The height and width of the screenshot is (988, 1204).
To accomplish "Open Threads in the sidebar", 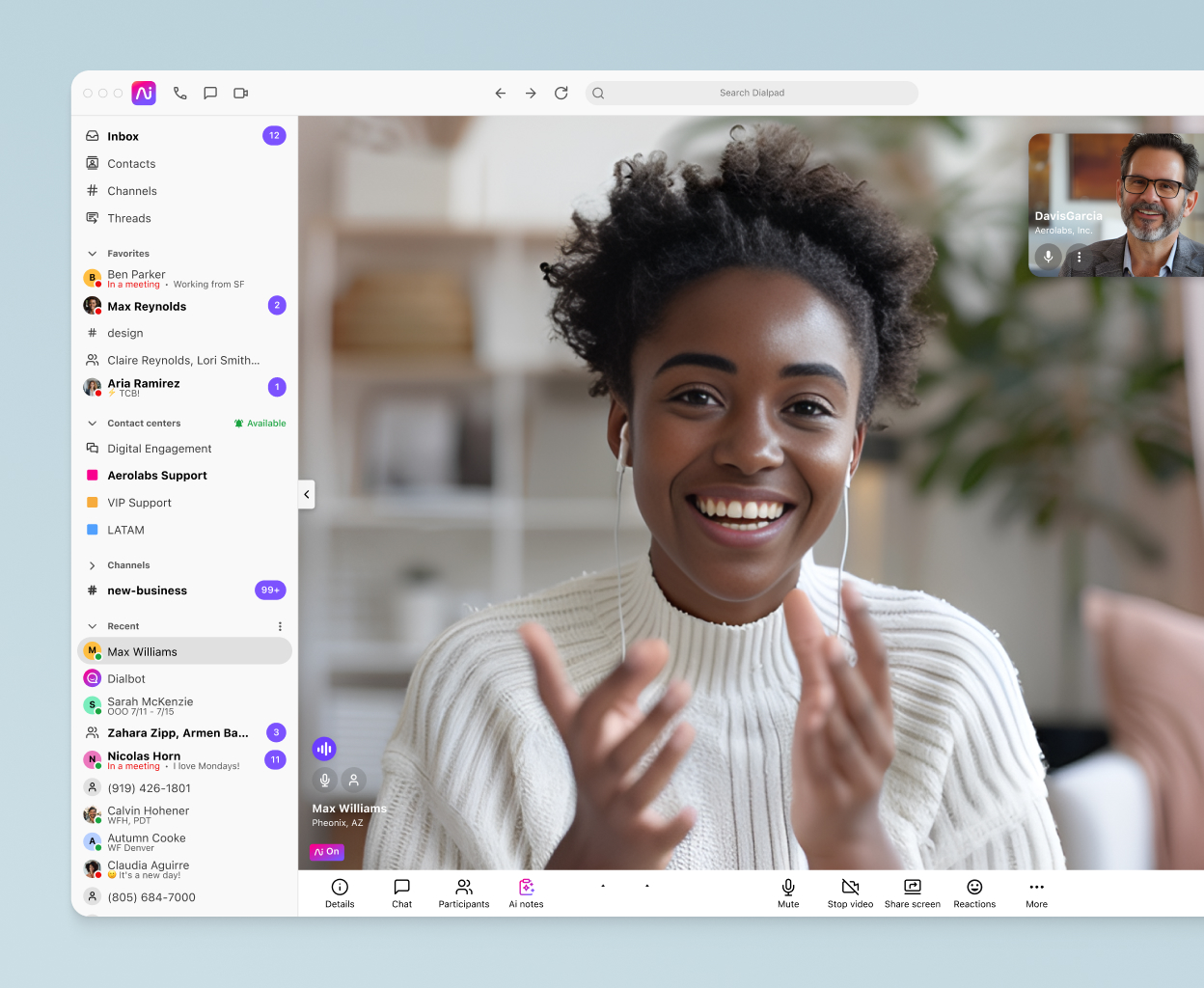I will coord(128,218).
